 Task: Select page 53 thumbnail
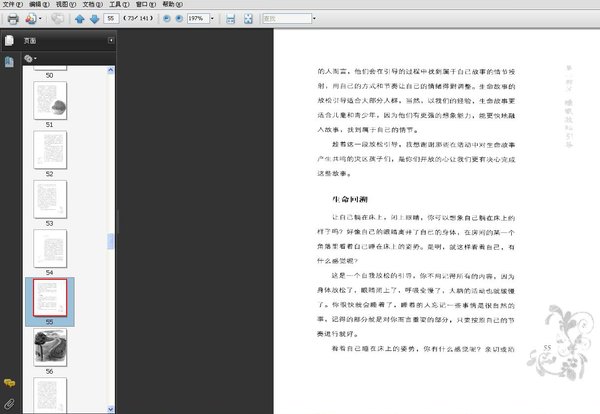click(x=50, y=199)
